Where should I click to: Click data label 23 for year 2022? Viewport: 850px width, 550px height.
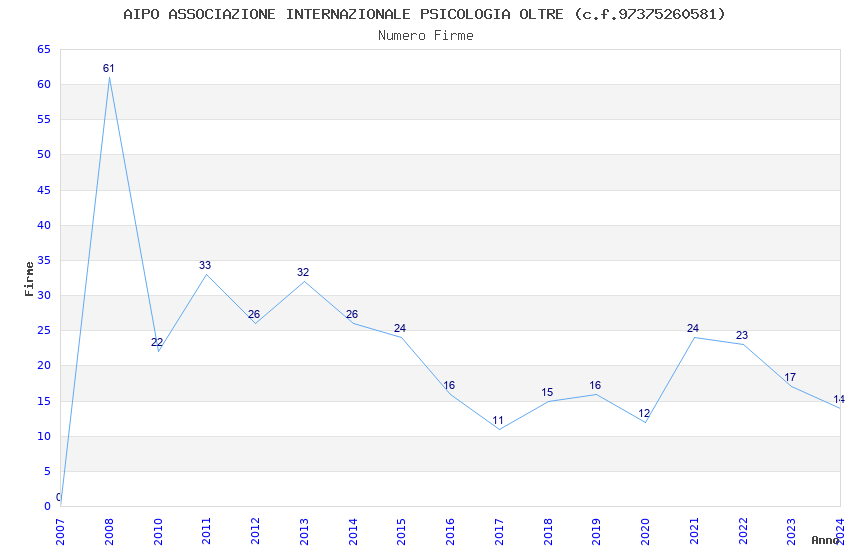tap(742, 335)
